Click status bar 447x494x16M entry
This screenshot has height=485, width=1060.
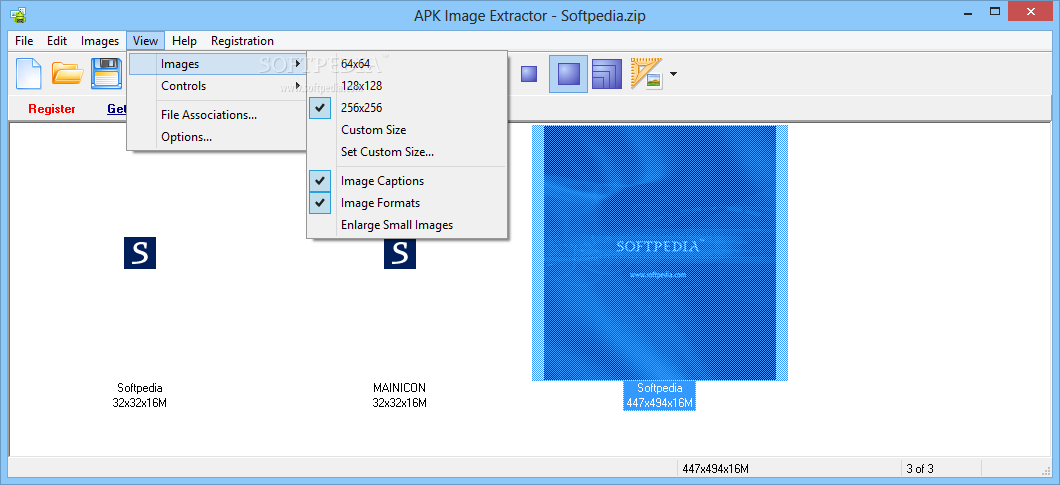pyautogui.click(x=715, y=469)
